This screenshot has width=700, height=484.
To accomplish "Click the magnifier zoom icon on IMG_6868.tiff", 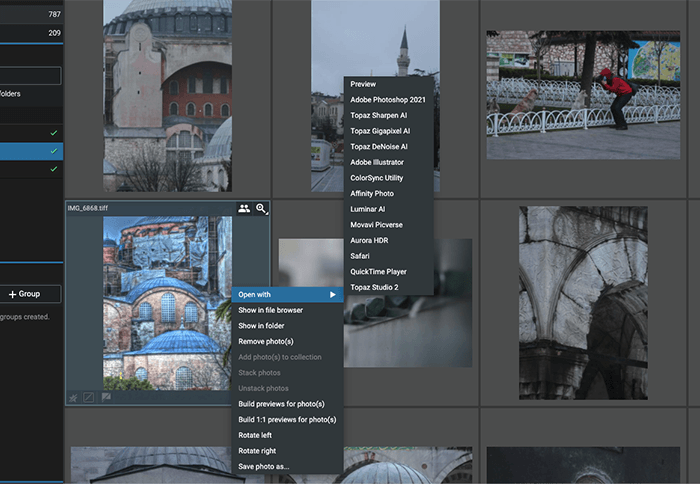I will (261, 208).
